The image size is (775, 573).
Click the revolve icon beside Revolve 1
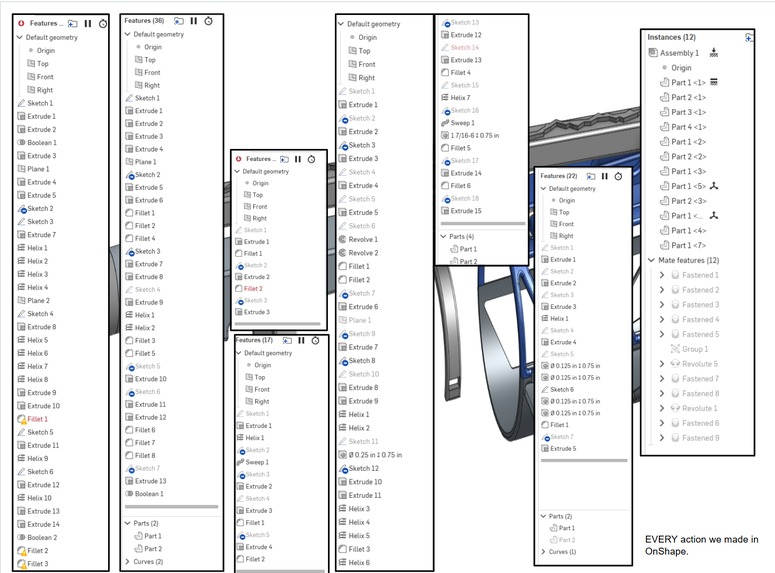click(x=343, y=239)
